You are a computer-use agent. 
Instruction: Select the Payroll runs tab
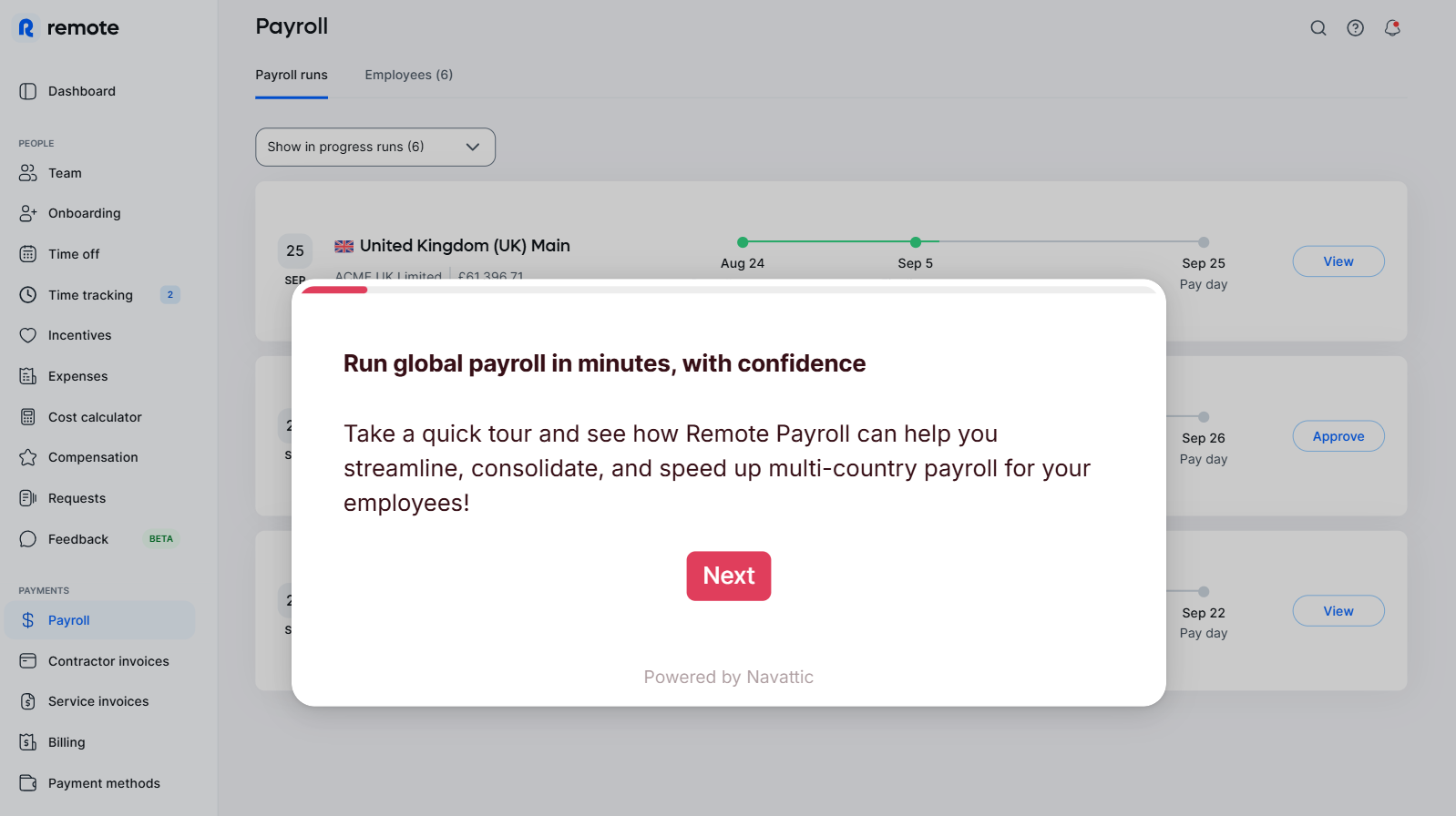click(x=291, y=75)
